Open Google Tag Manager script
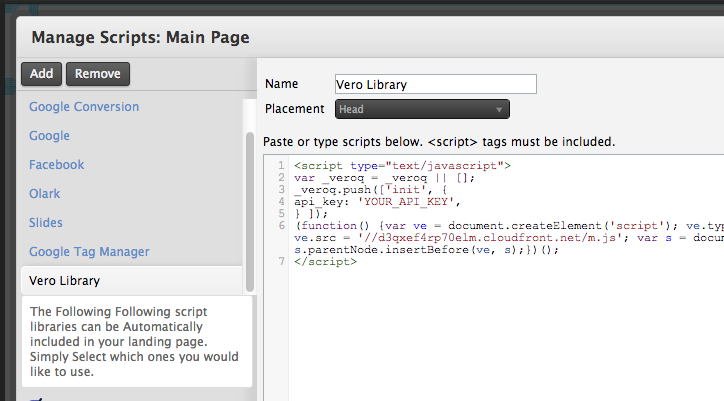724x401 pixels. (x=89, y=252)
